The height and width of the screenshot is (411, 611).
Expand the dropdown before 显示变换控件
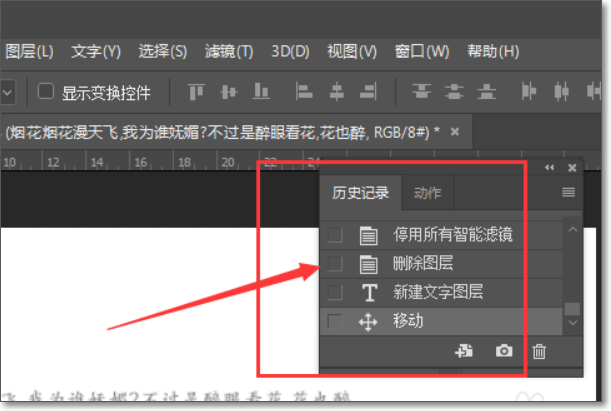pos(7,93)
